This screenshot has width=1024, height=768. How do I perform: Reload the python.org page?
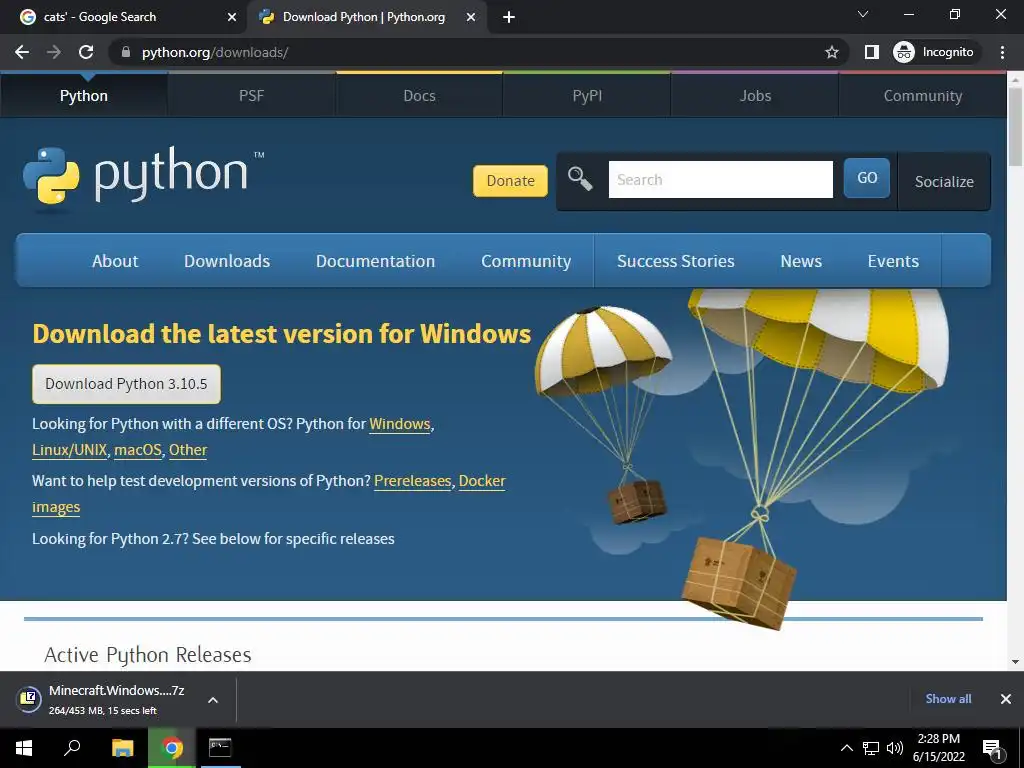(x=86, y=52)
